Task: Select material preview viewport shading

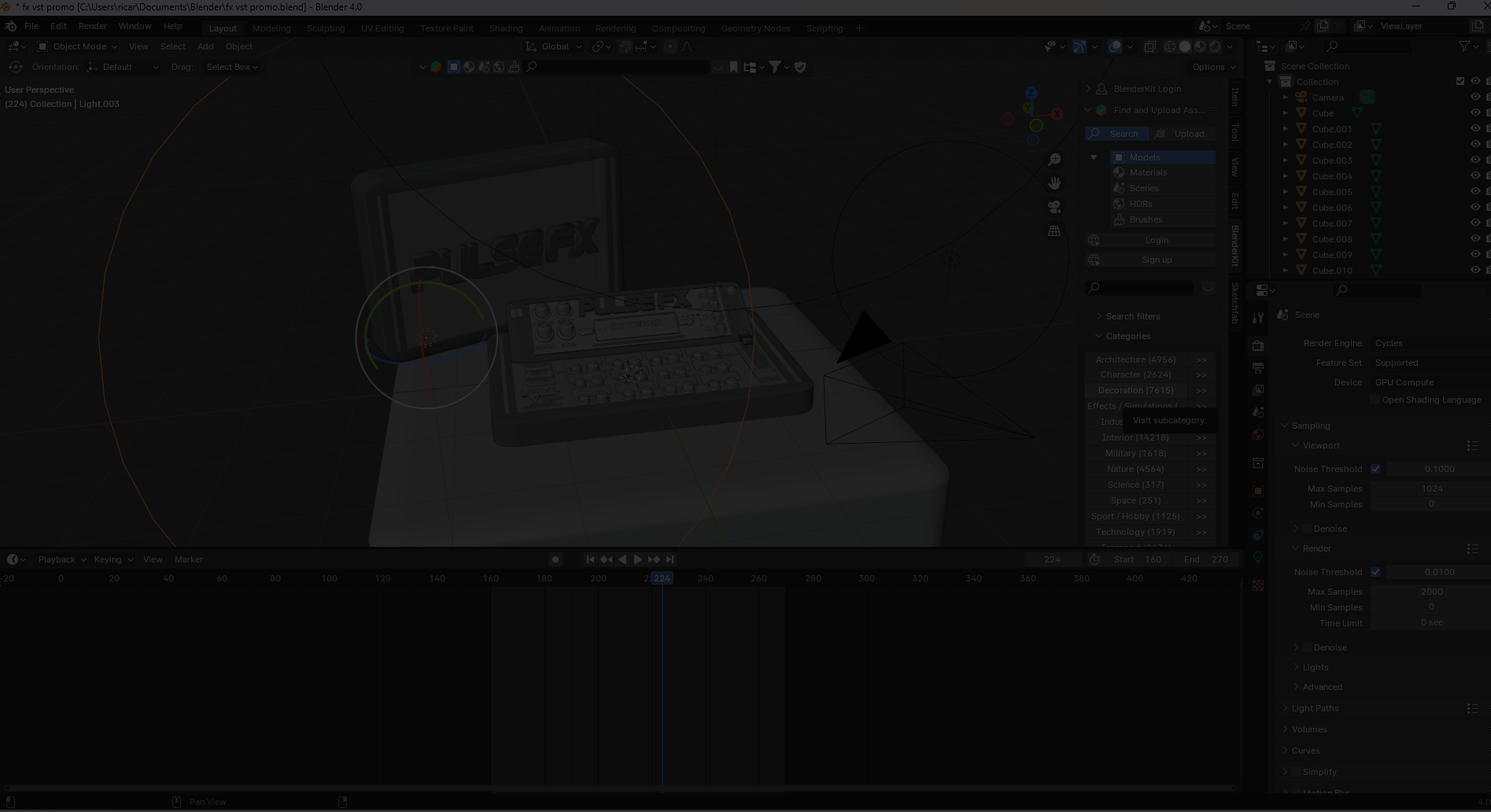Action: 1200,46
